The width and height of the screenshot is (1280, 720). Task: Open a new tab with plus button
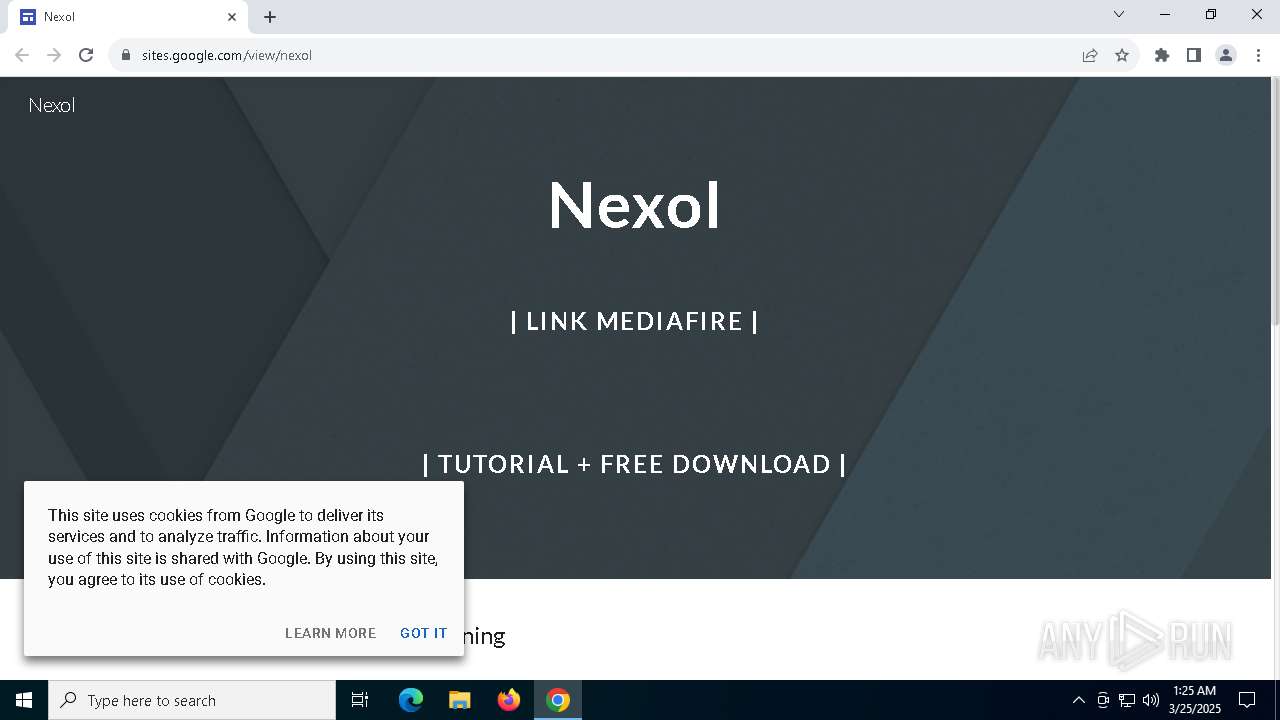(x=270, y=17)
